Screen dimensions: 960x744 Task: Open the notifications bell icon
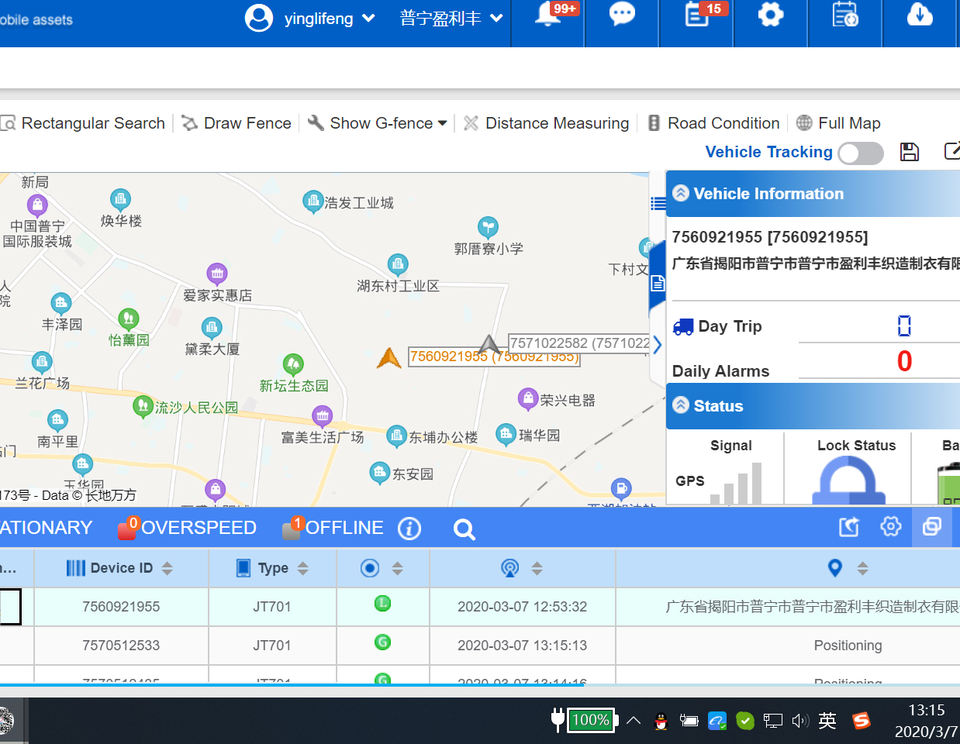click(x=548, y=16)
